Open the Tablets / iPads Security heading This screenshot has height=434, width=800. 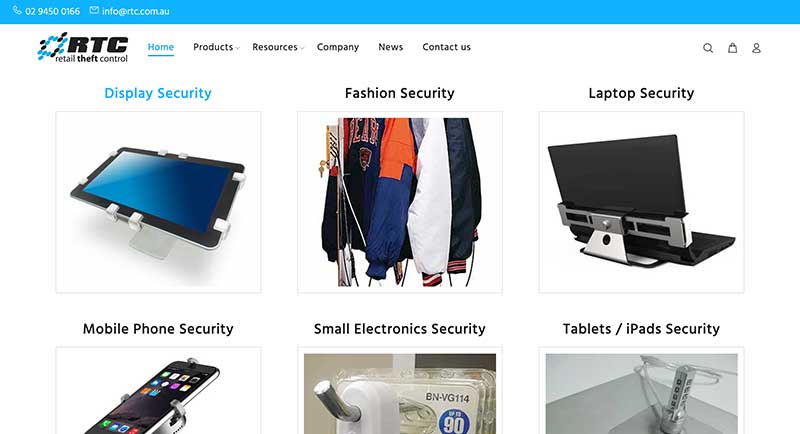tap(641, 328)
